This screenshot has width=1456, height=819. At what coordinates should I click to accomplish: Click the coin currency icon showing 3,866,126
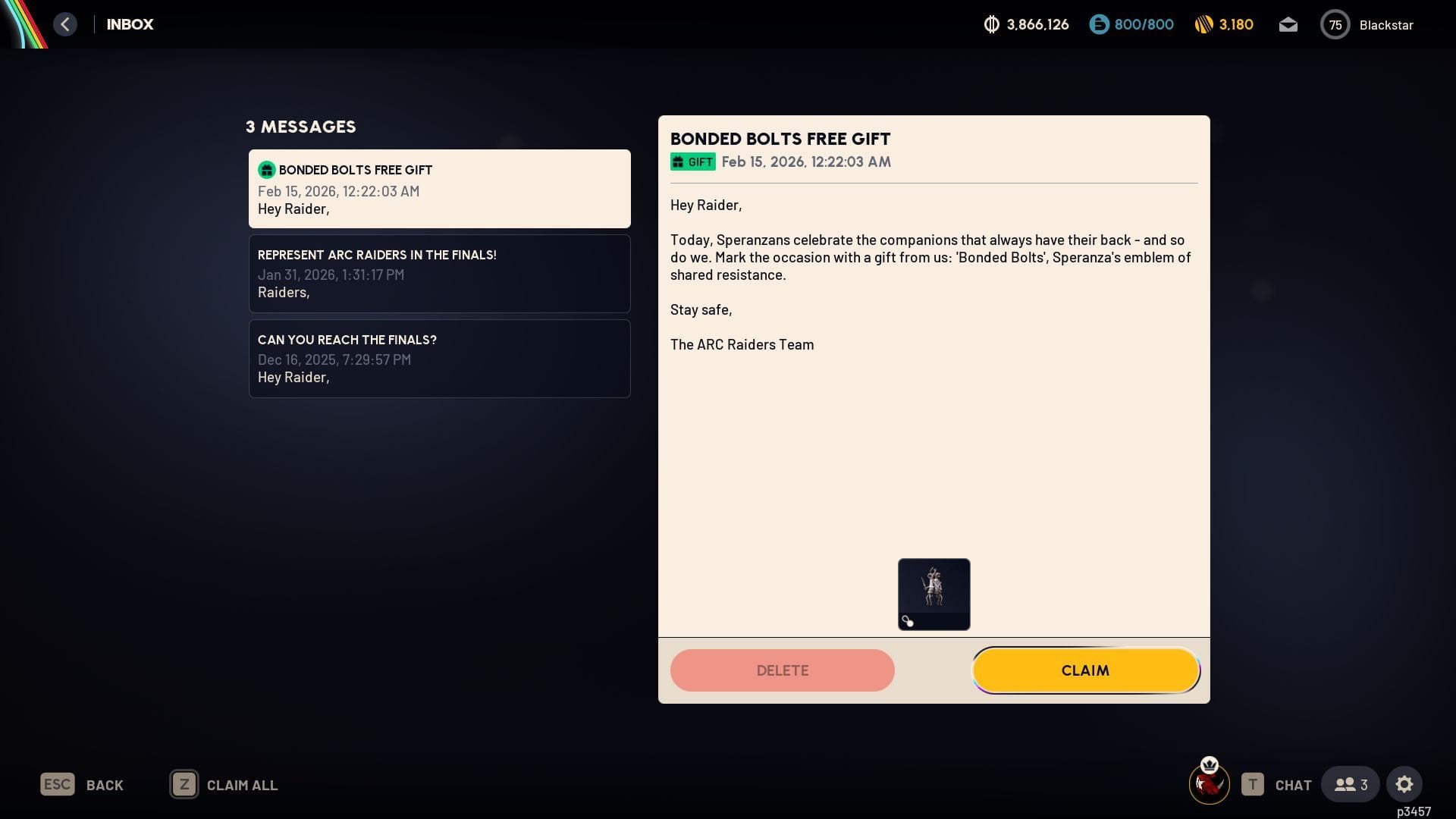tap(991, 25)
